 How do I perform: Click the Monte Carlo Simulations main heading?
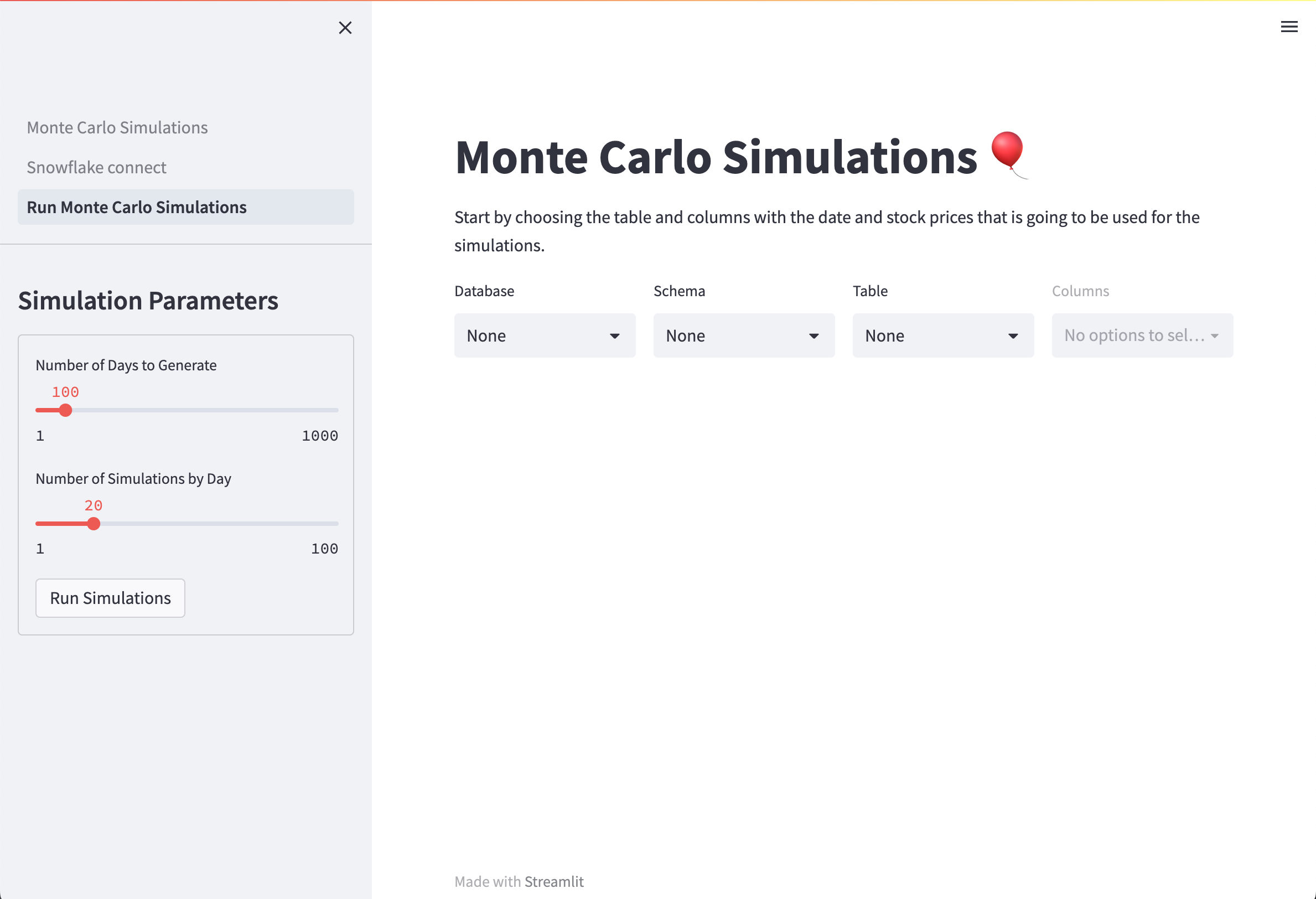pos(715,157)
